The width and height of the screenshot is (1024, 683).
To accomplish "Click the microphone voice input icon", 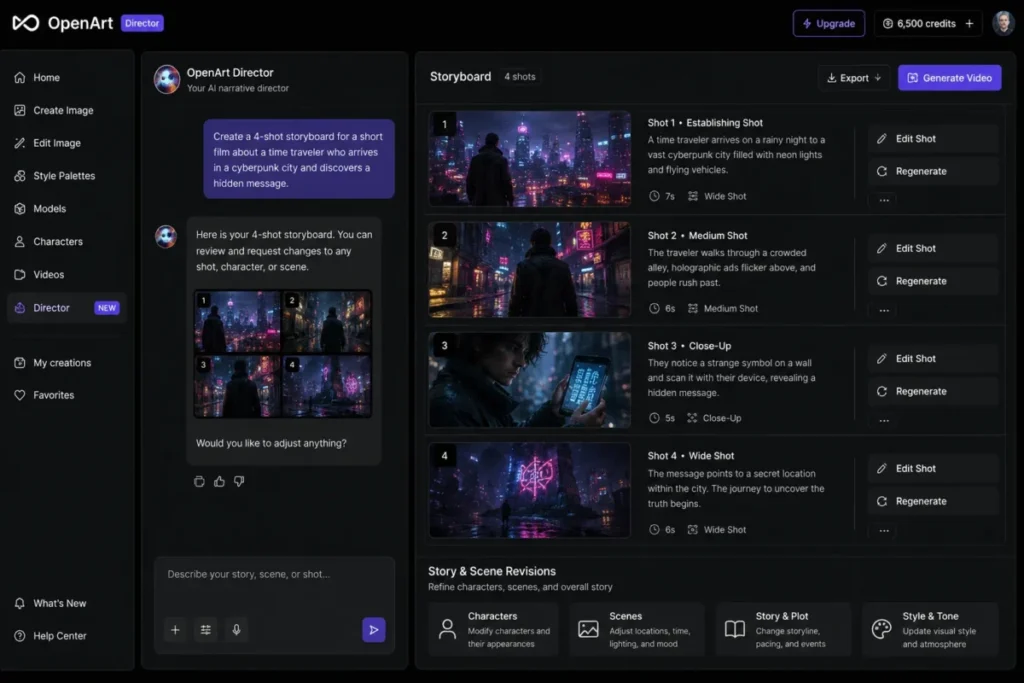I will [x=236, y=629].
